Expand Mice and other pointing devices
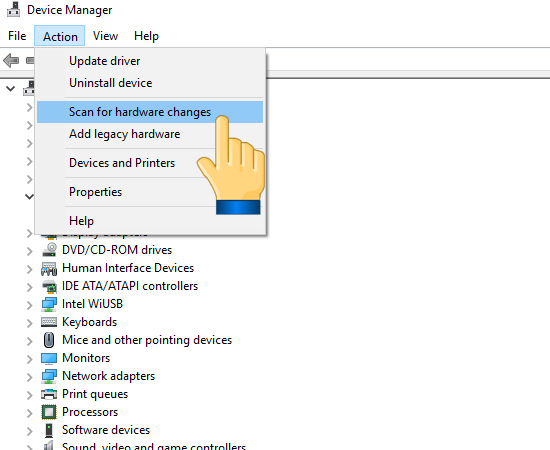Screen dimensions: 550x450 pyautogui.click(x=29, y=341)
